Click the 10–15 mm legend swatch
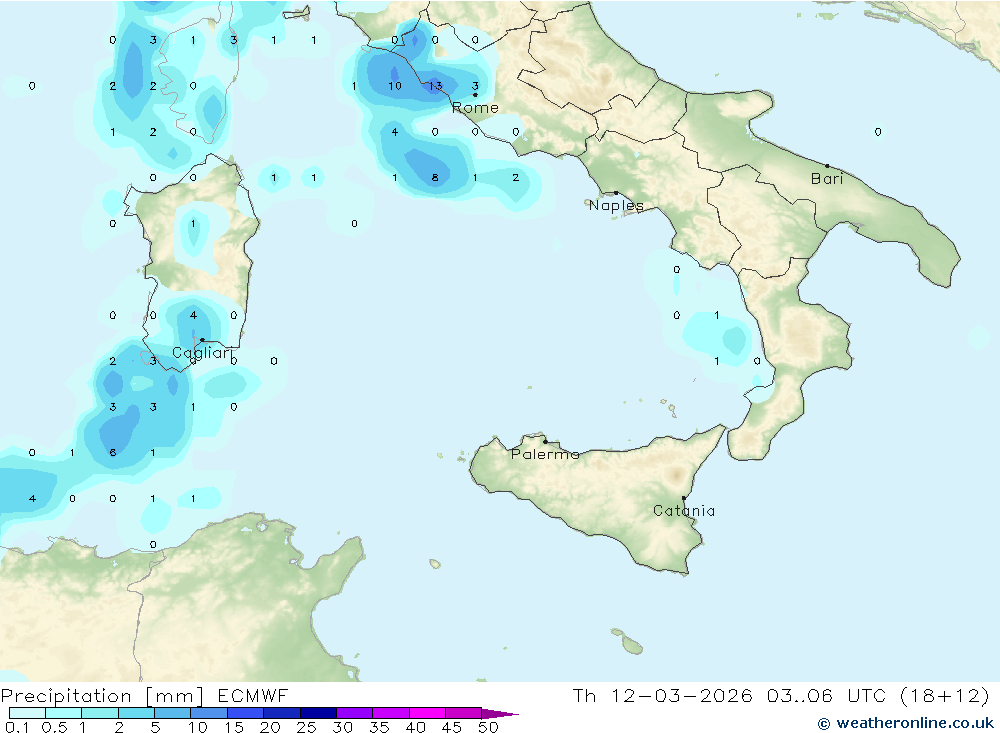Image resolution: width=1000 pixels, height=733 pixels. 209,713
